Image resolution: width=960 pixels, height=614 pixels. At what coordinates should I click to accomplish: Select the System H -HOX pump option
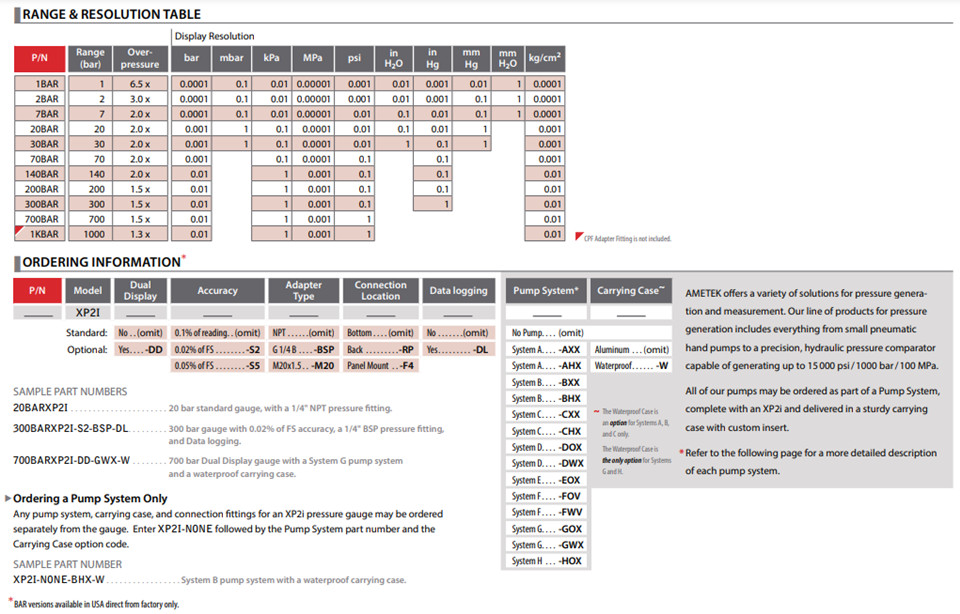point(546,561)
